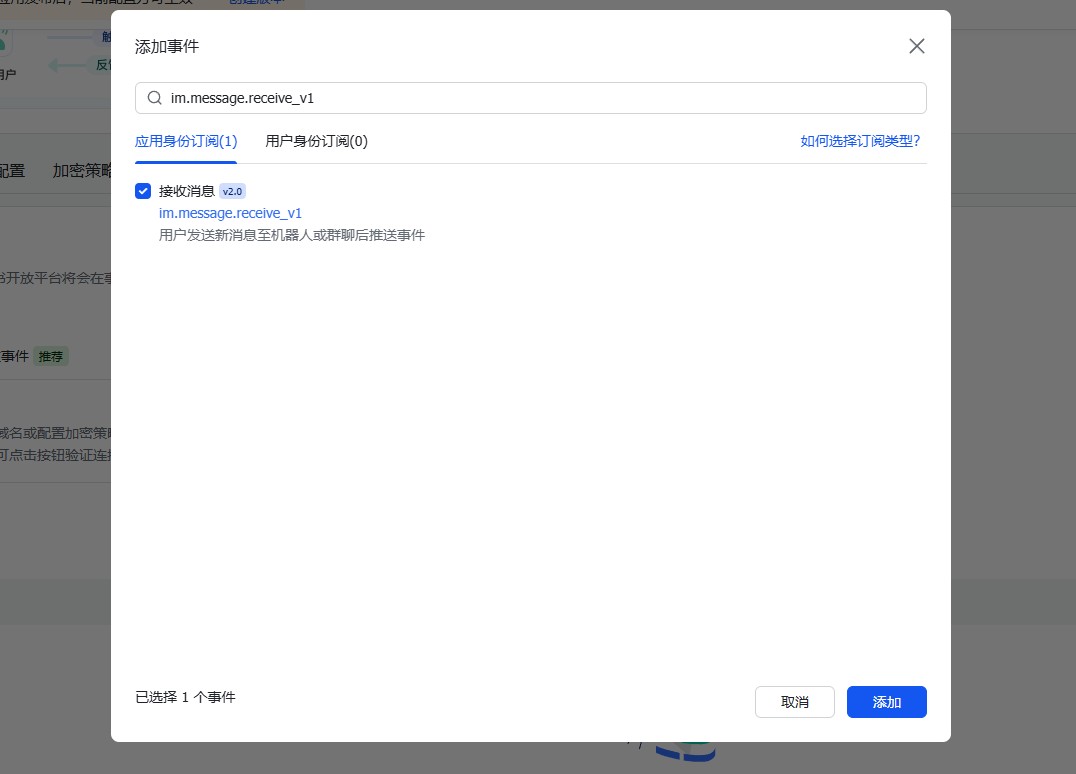Screen dimensions: 1076x774
Task: Switch to the 应用身份订阅(1) tab
Action: [186, 141]
